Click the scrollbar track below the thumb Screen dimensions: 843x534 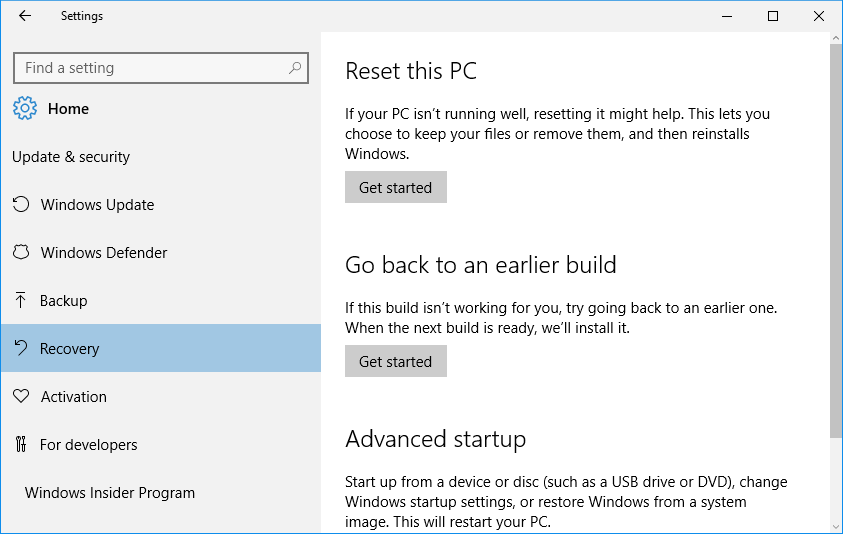(x=836, y=480)
